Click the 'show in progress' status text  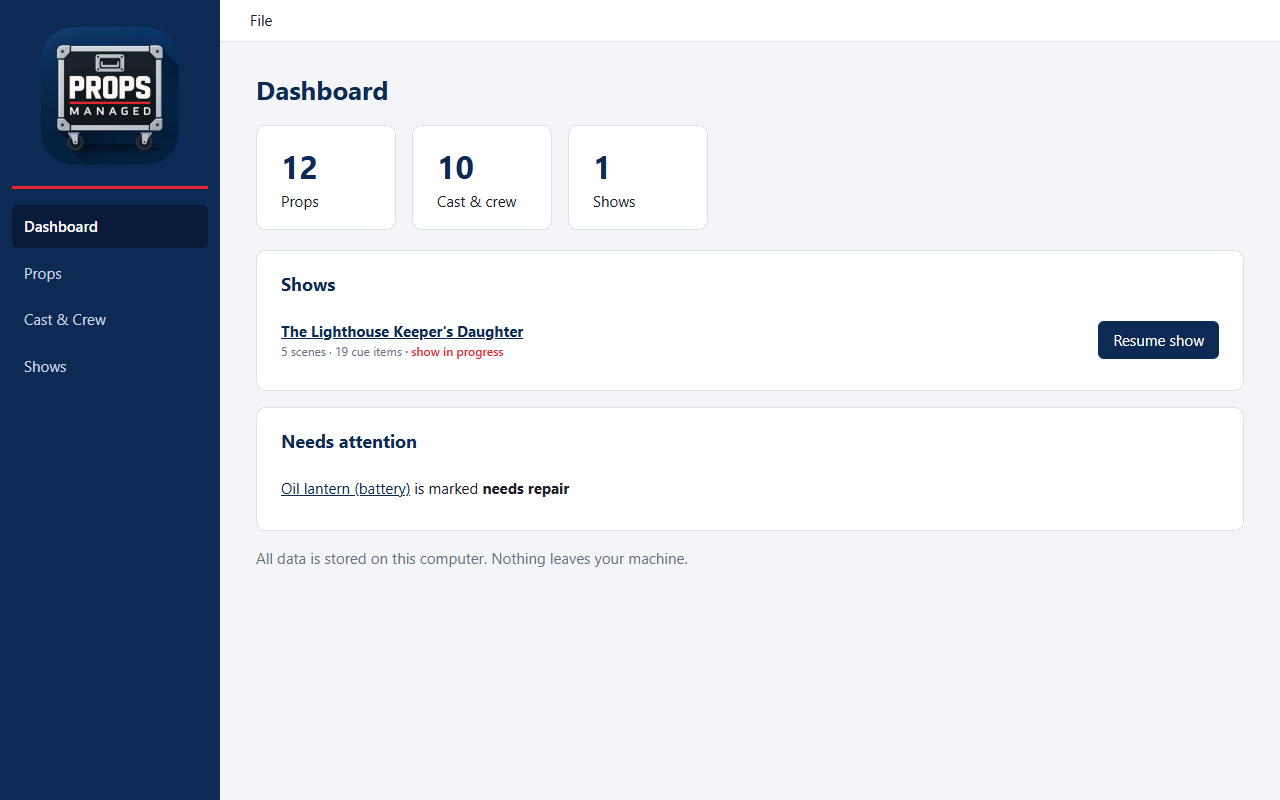(457, 352)
